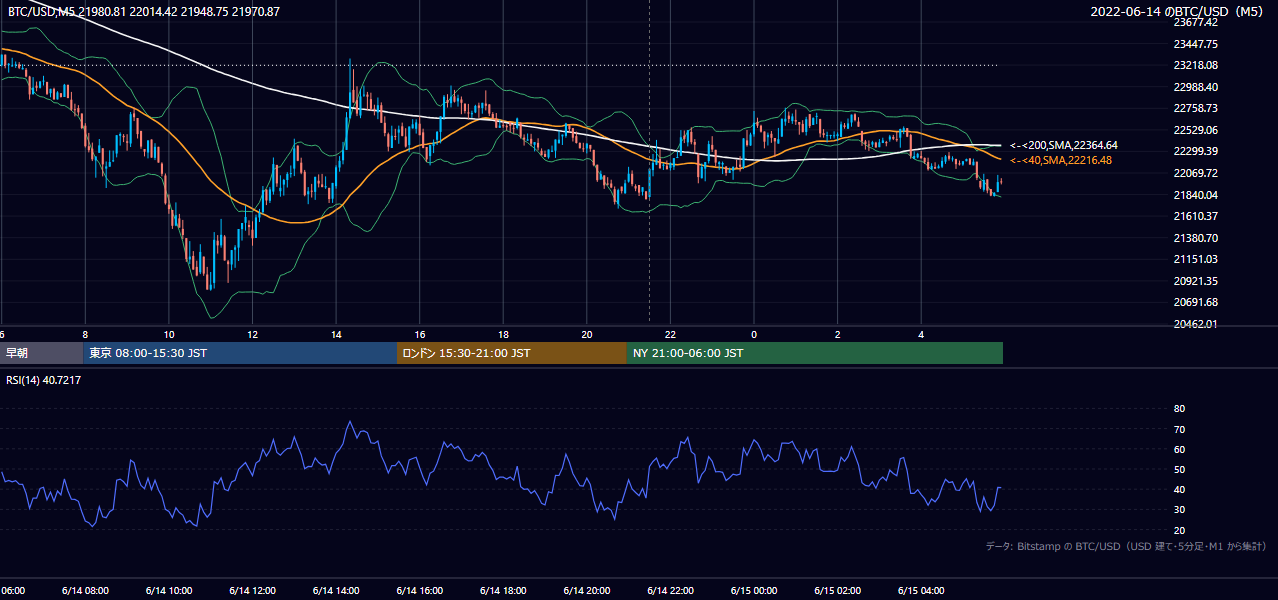Click RSI axis level 30
This screenshot has width=1278, height=600.
coord(1179,510)
